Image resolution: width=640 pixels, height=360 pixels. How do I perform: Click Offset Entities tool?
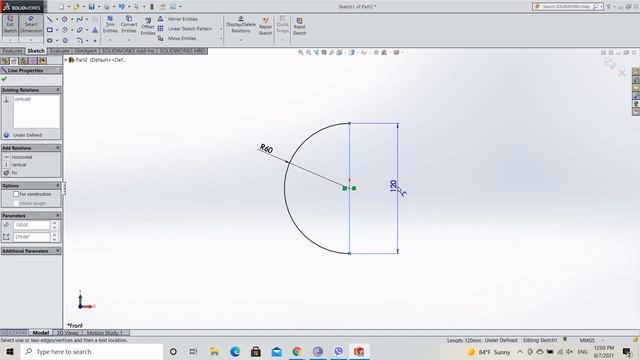pyautogui.click(x=148, y=27)
